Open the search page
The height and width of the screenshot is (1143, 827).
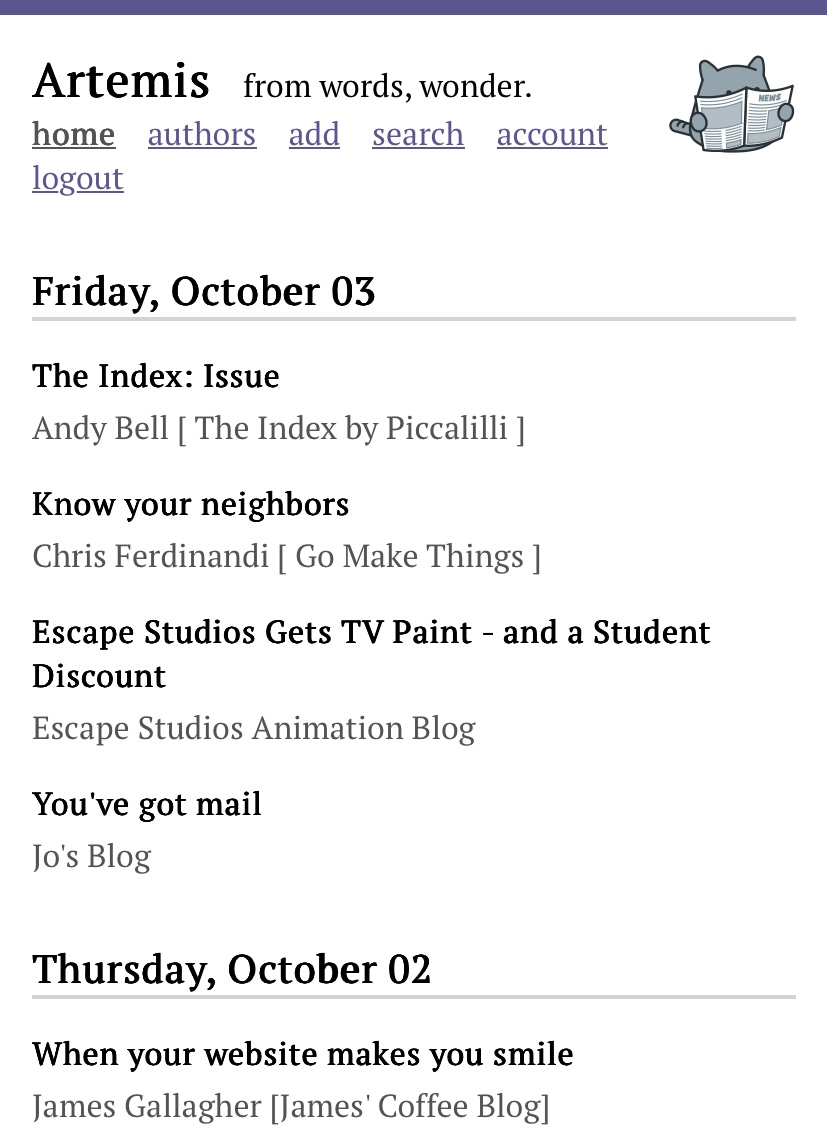(418, 134)
